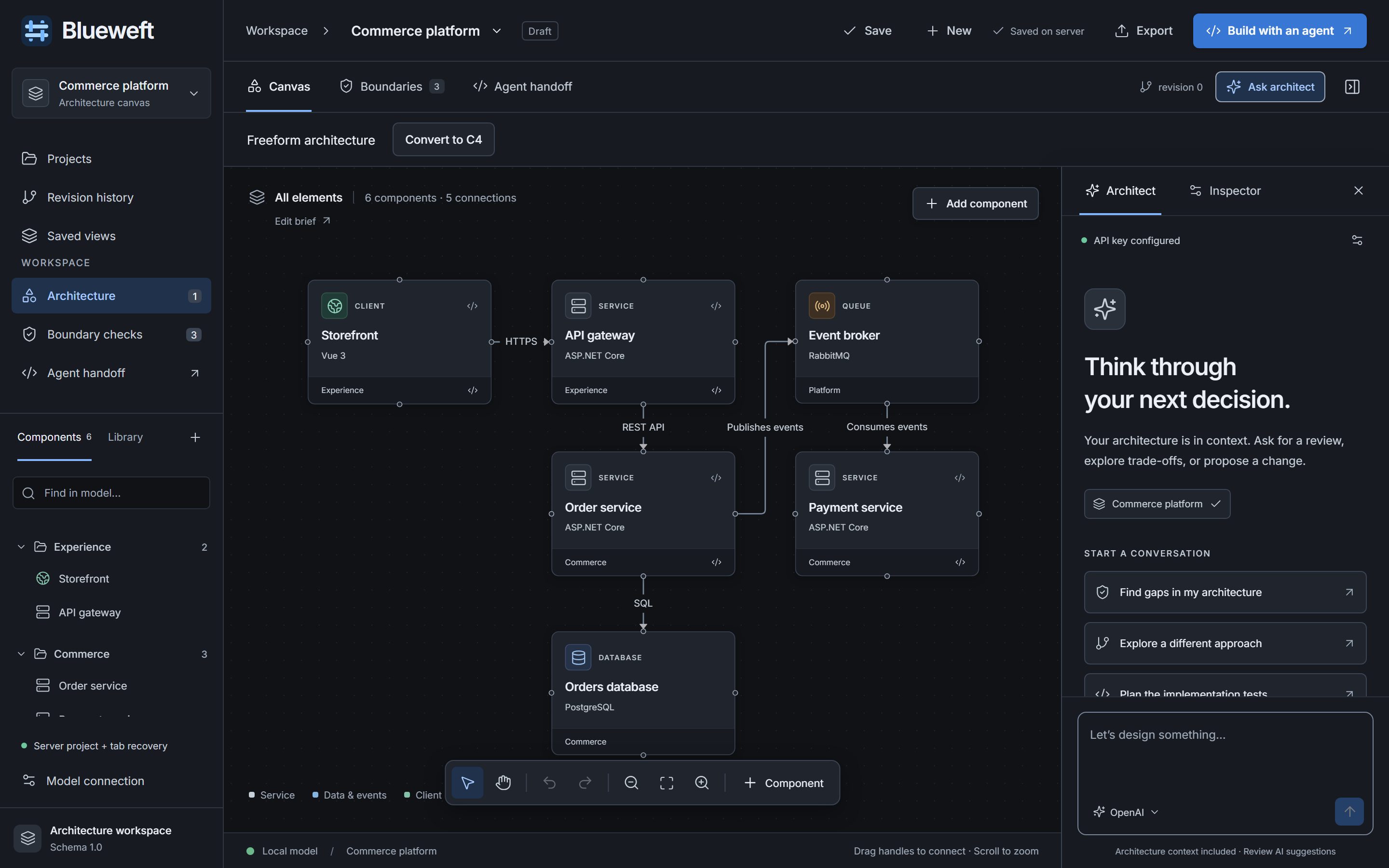Click Add component button
1389x868 pixels.
[975, 203]
